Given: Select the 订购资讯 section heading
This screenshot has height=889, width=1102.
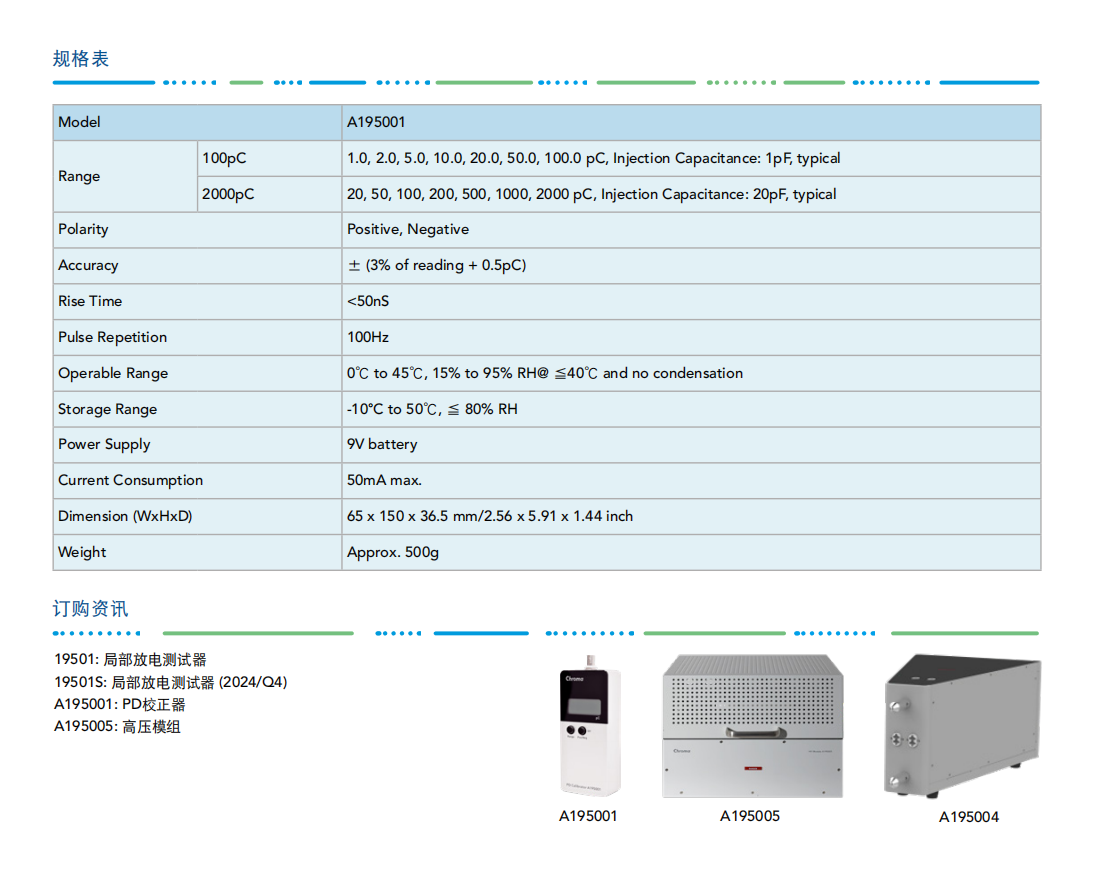Looking at the screenshot, I should pos(90,609).
